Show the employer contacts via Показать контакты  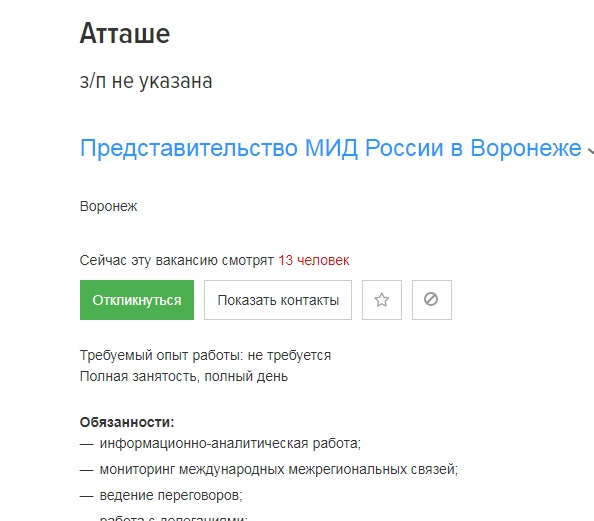coord(278,300)
